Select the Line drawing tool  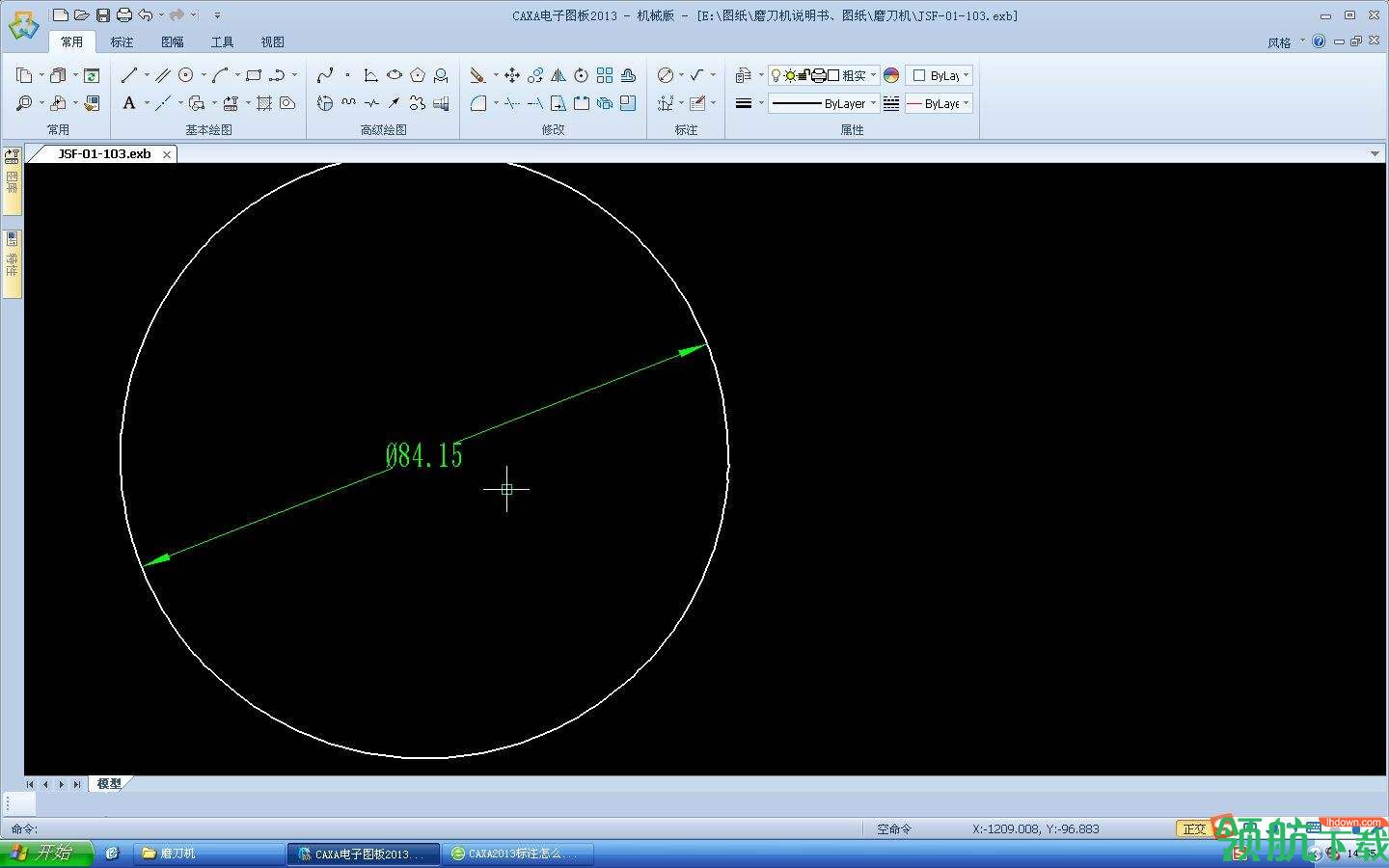(x=129, y=74)
